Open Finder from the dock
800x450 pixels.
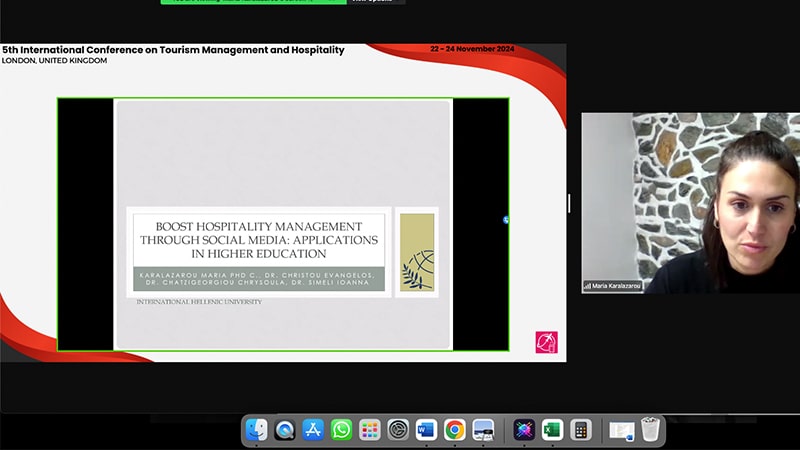[x=257, y=430]
